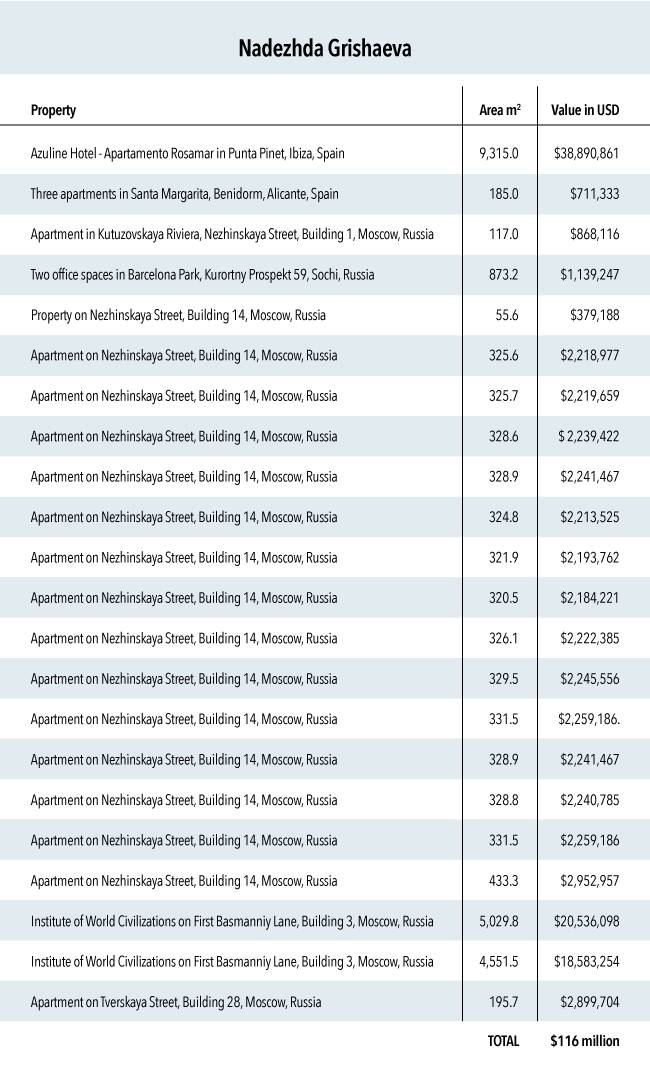Viewport: 650px width, 1074px height.
Task: Click the Azuline Hotel Ibiza property row
Action: pyautogui.click(x=188, y=153)
